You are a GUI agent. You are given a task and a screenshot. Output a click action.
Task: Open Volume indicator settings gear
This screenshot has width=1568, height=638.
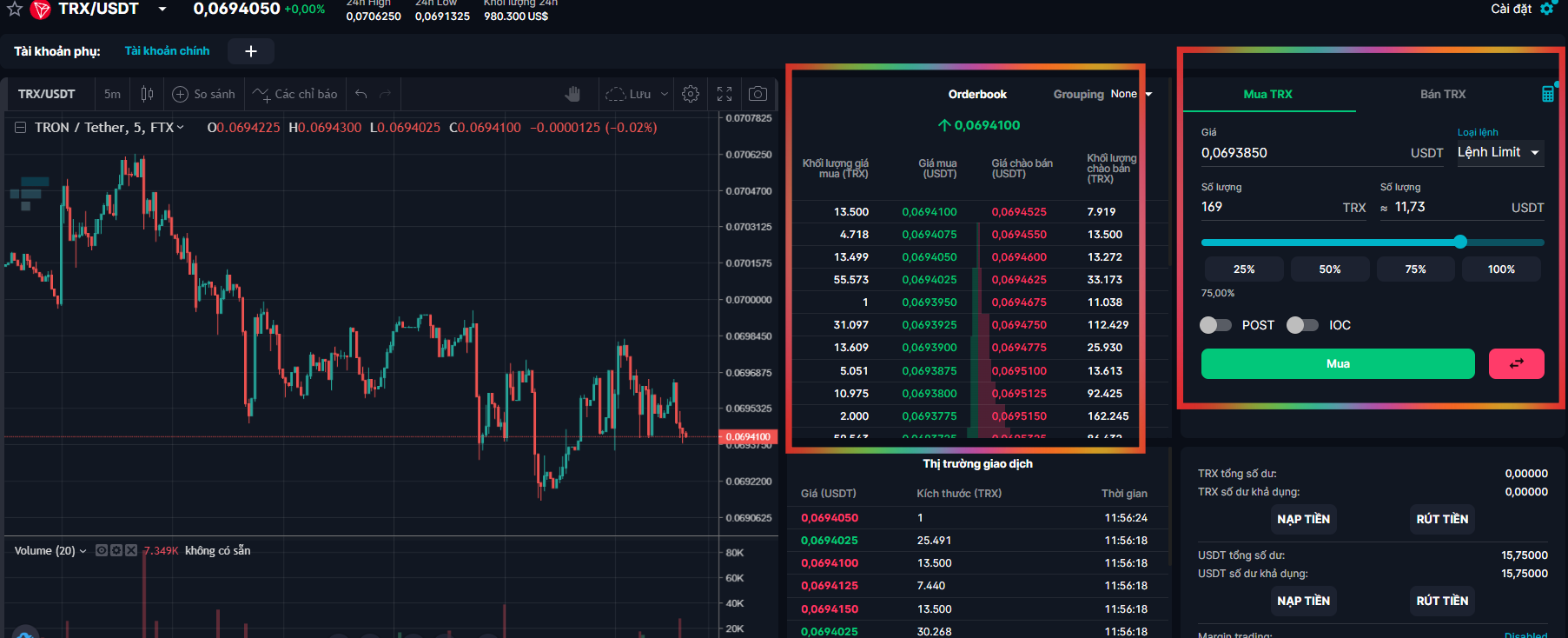[x=116, y=550]
